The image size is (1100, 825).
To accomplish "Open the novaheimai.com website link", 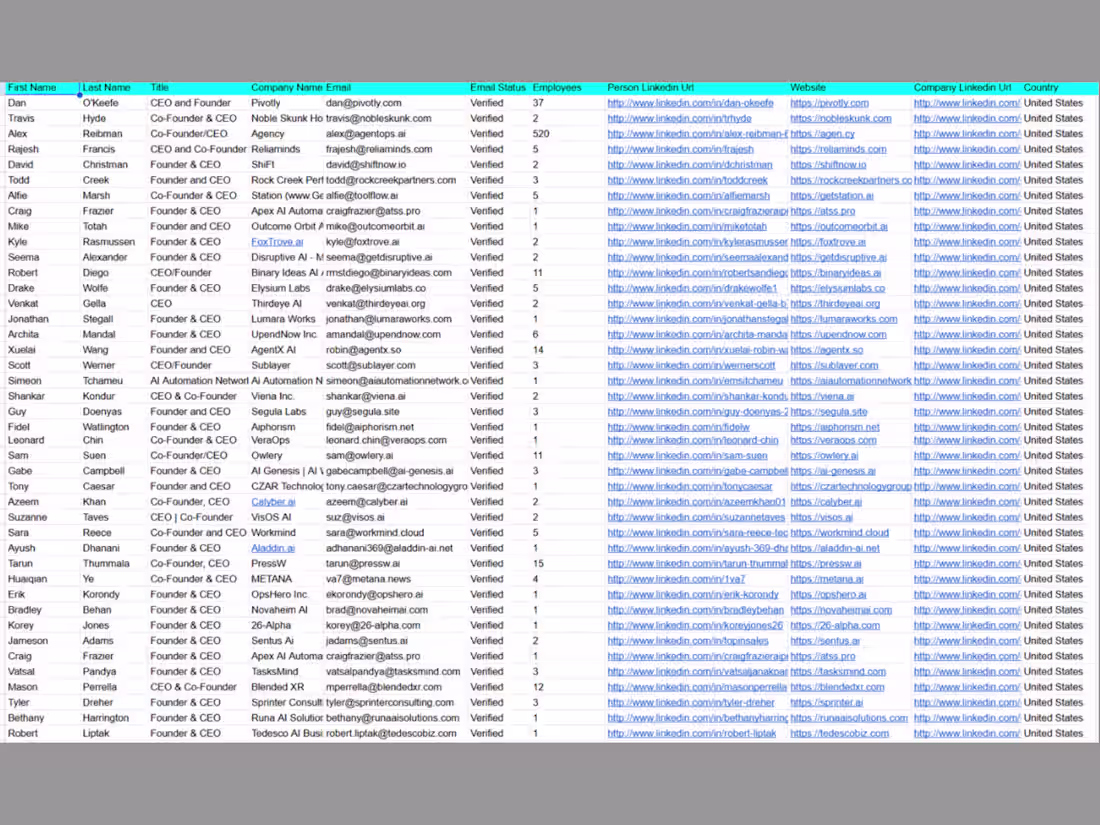I will click(841, 610).
